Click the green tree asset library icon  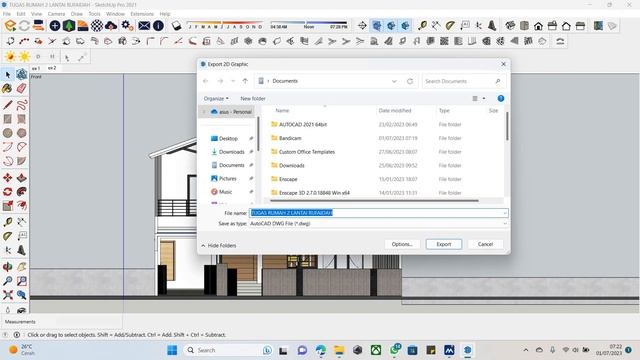pyautogui.click(x=69, y=26)
